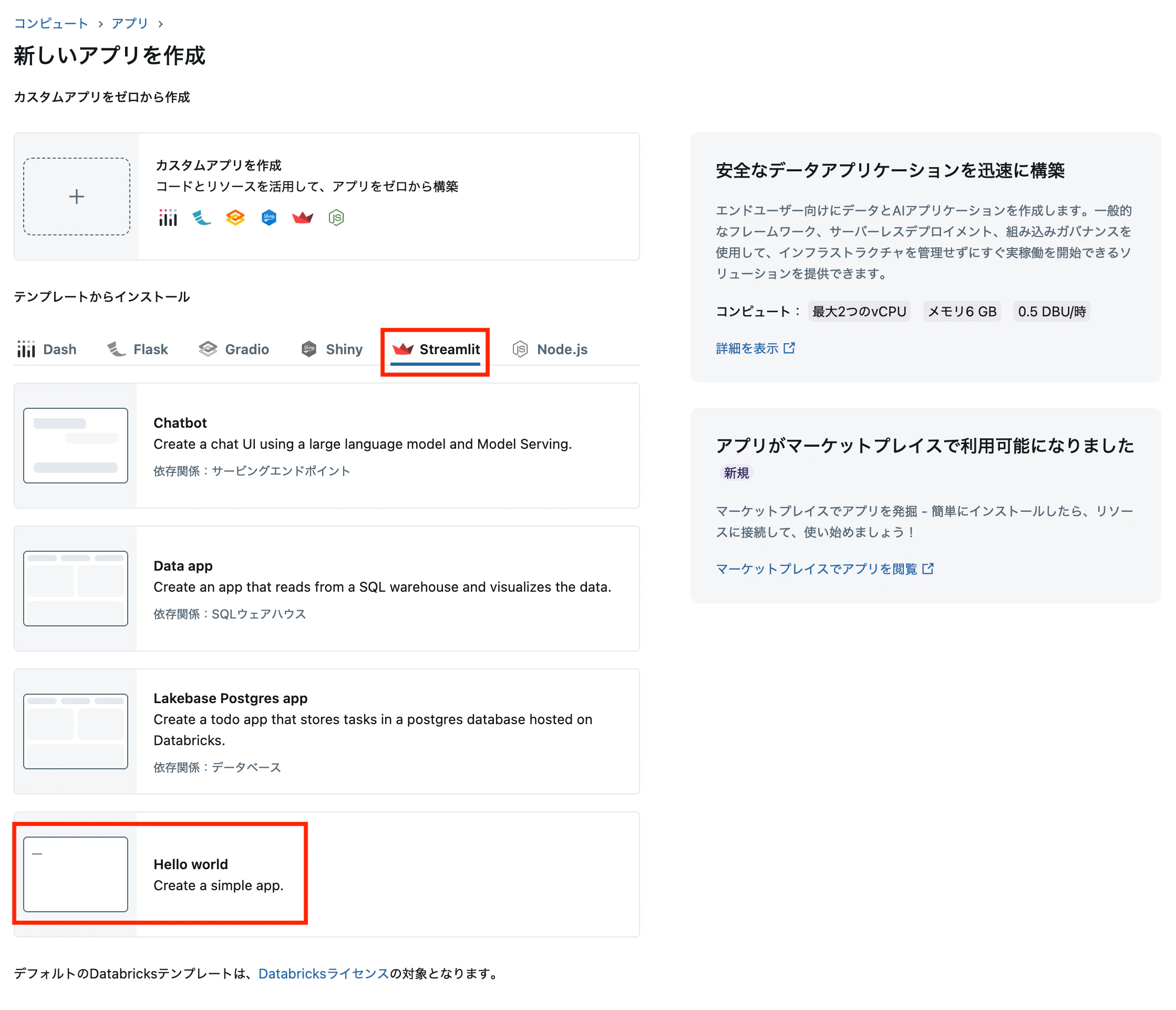Screen dimensions: 1176x1010
Task: Go to アプリ breadcrumb link
Action: [x=130, y=23]
